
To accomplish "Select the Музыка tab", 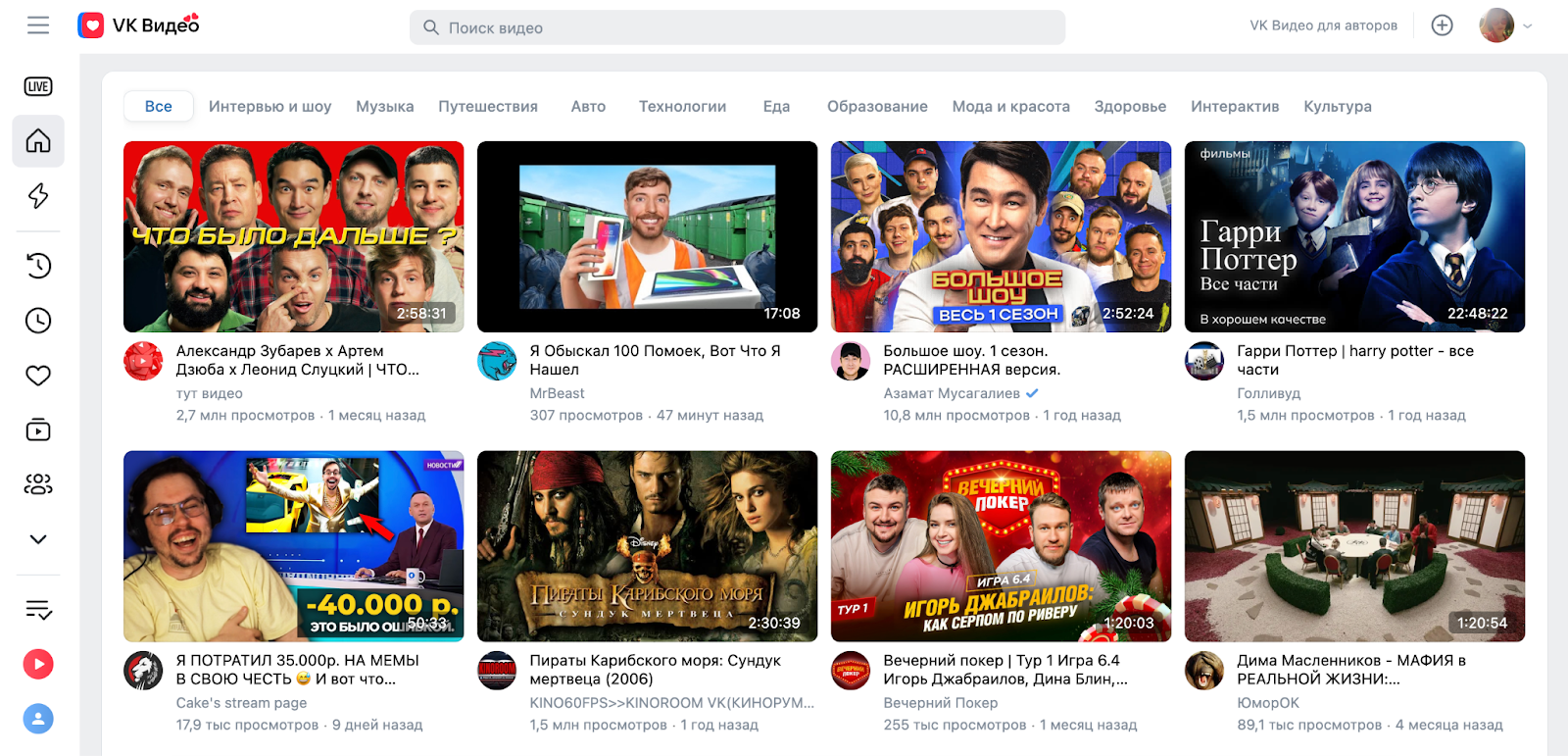I will pyautogui.click(x=384, y=106).
